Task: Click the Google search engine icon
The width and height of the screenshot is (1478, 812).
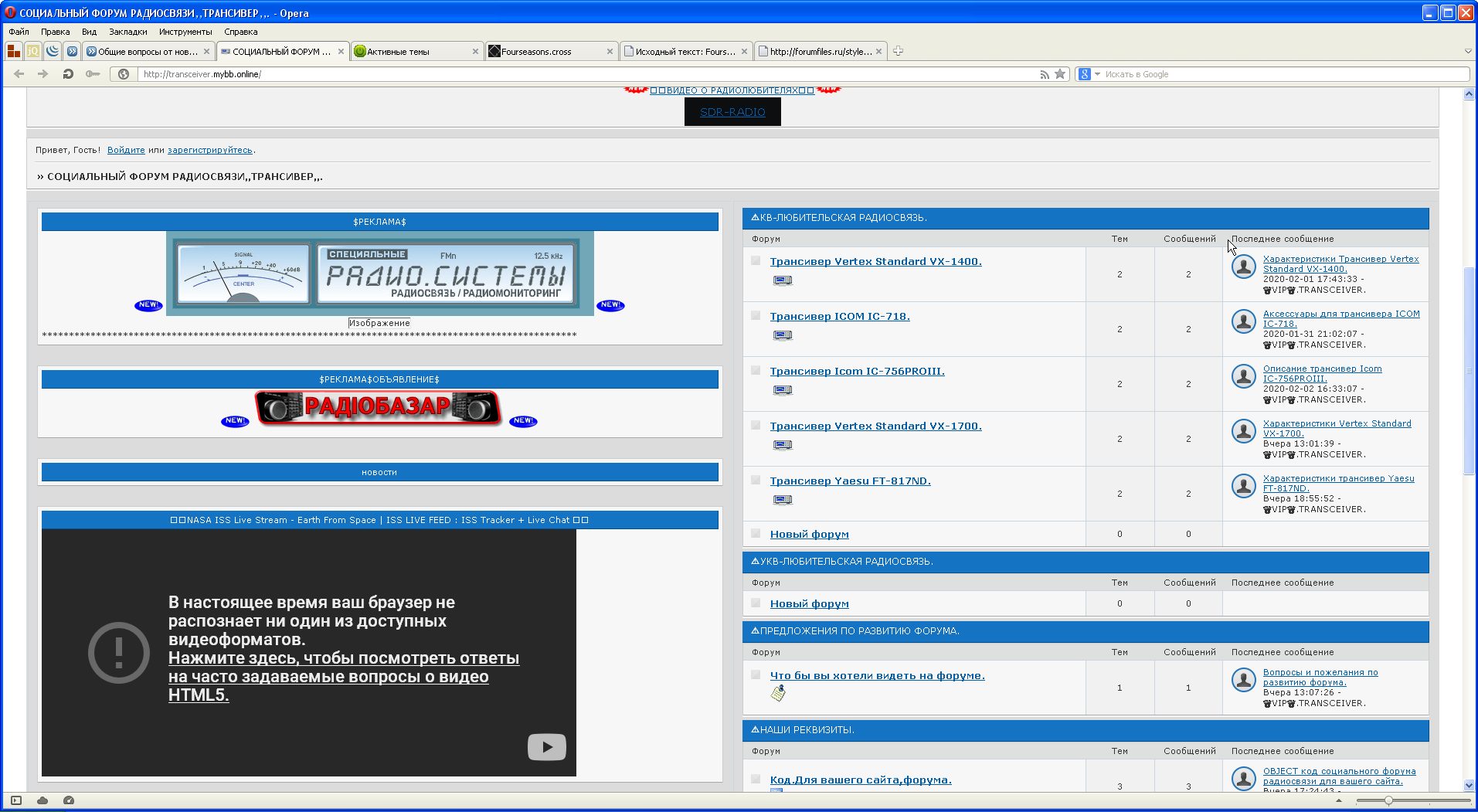Action: coord(1085,74)
